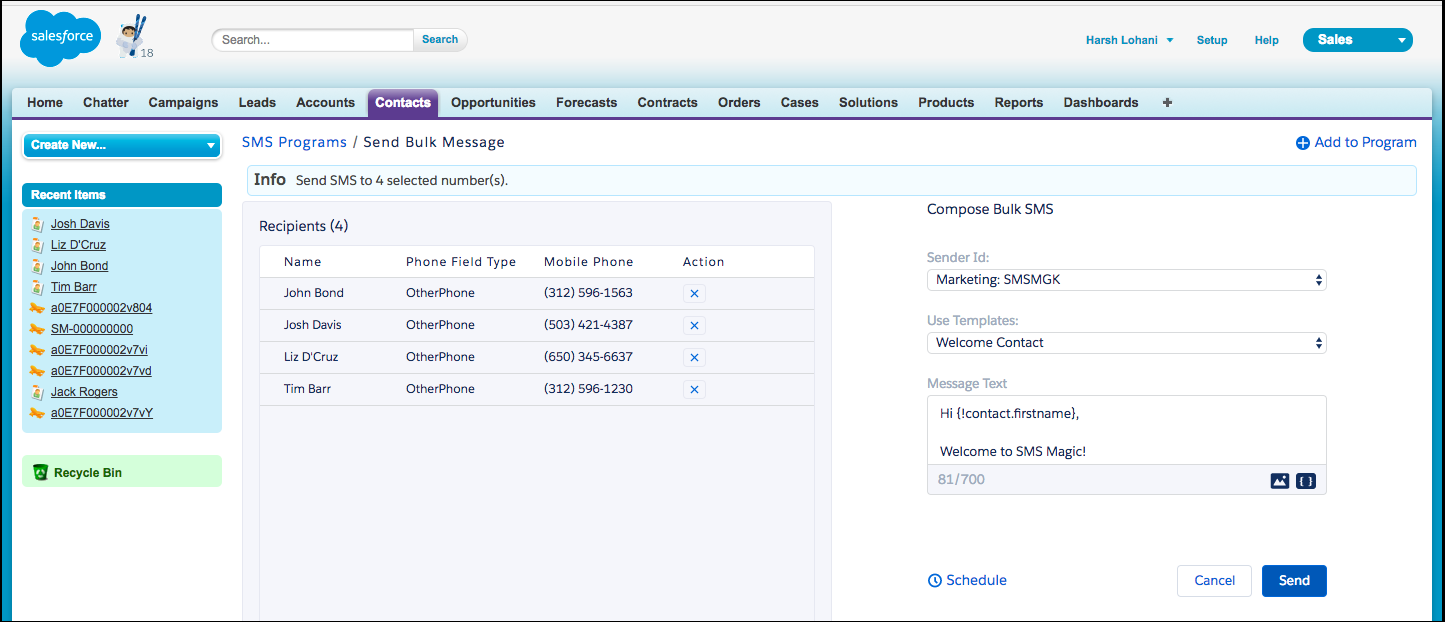Open the Sales app switcher menu
1445x622 pixels.
click(x=1358, y=40)
